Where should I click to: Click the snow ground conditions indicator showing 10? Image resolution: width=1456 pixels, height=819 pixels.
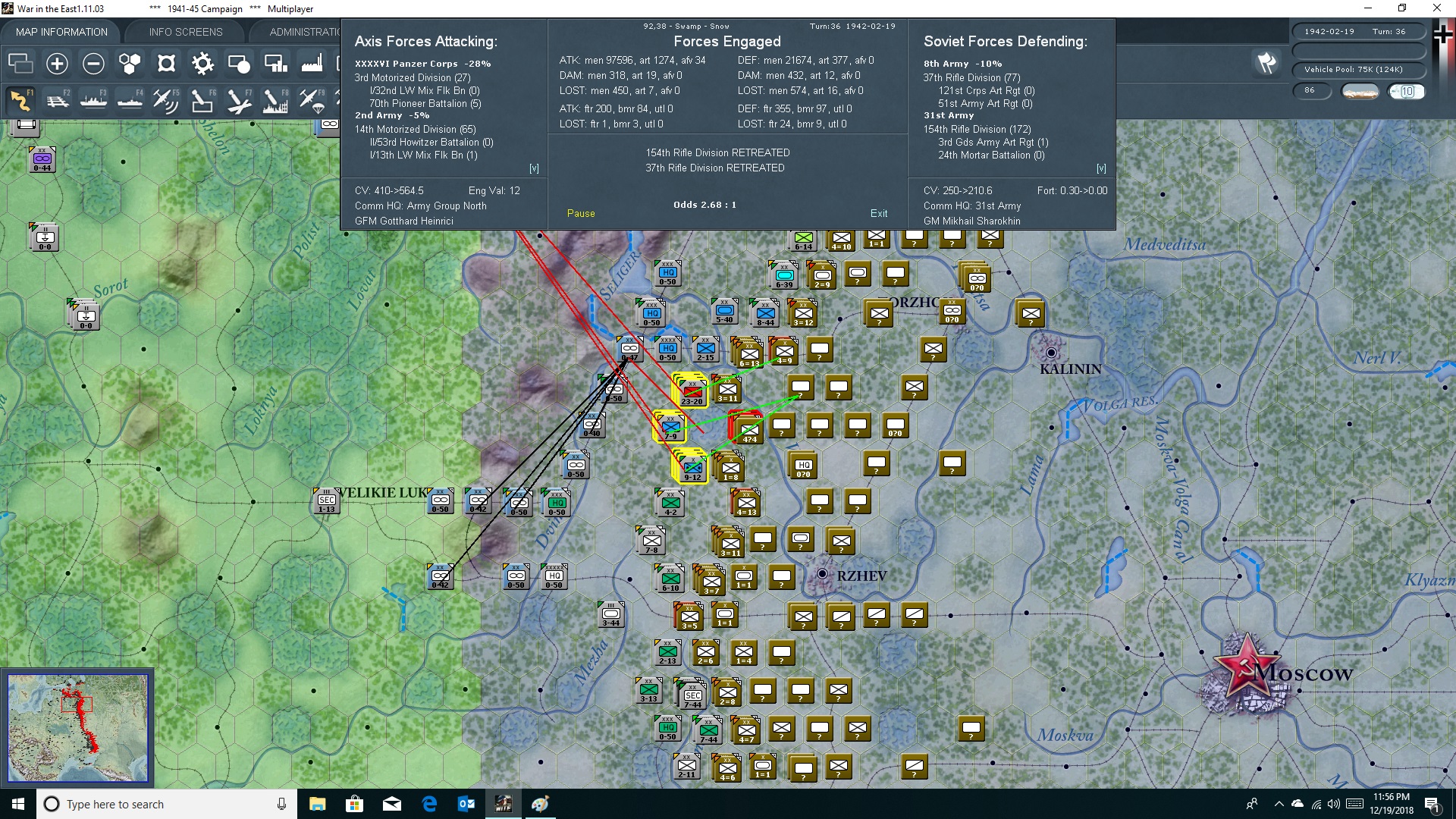point(1407,92)
